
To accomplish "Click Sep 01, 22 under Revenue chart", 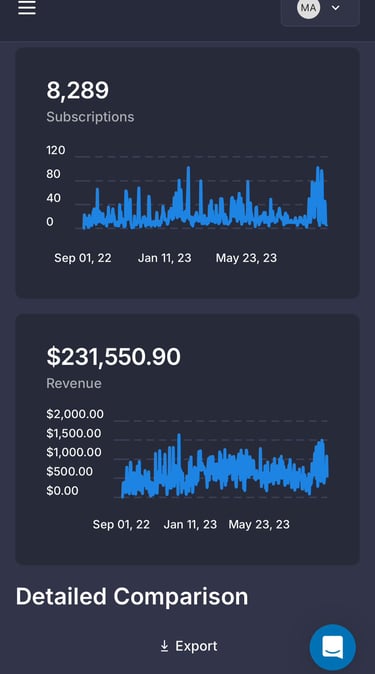I will 121,524.
